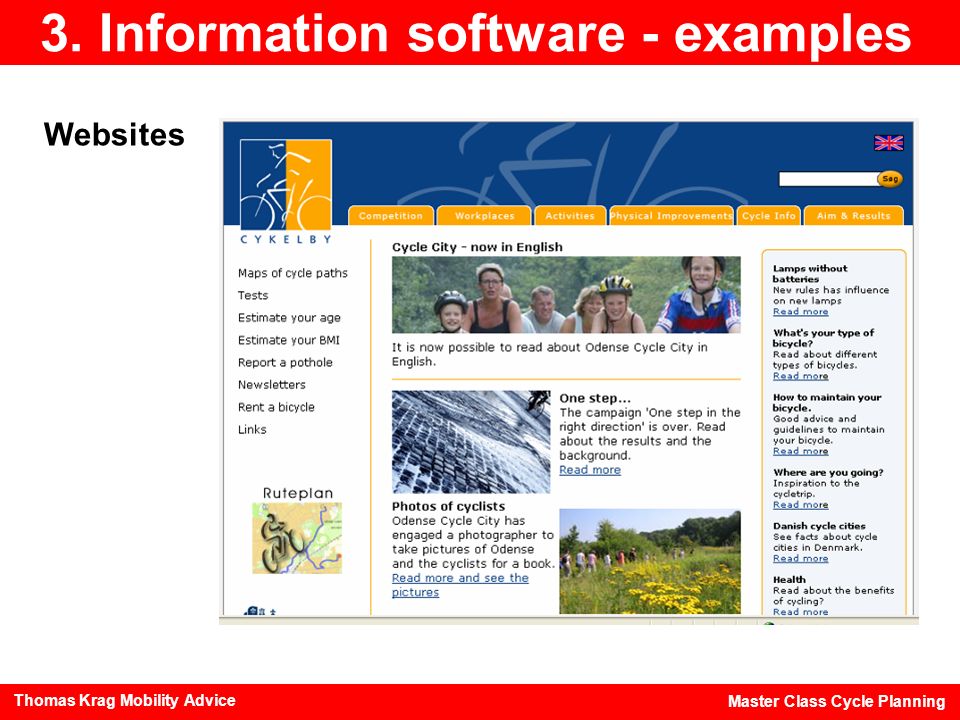Click Danish cycle cities heading

[819, 526]
